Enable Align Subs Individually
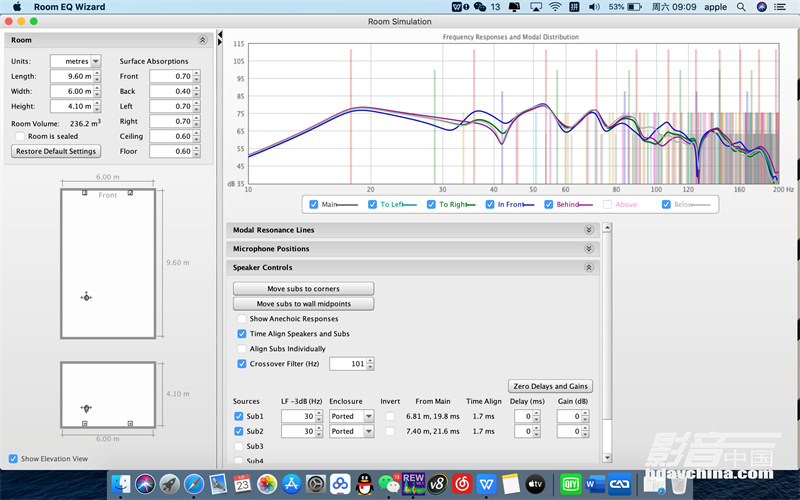 [x=242, y=349]
